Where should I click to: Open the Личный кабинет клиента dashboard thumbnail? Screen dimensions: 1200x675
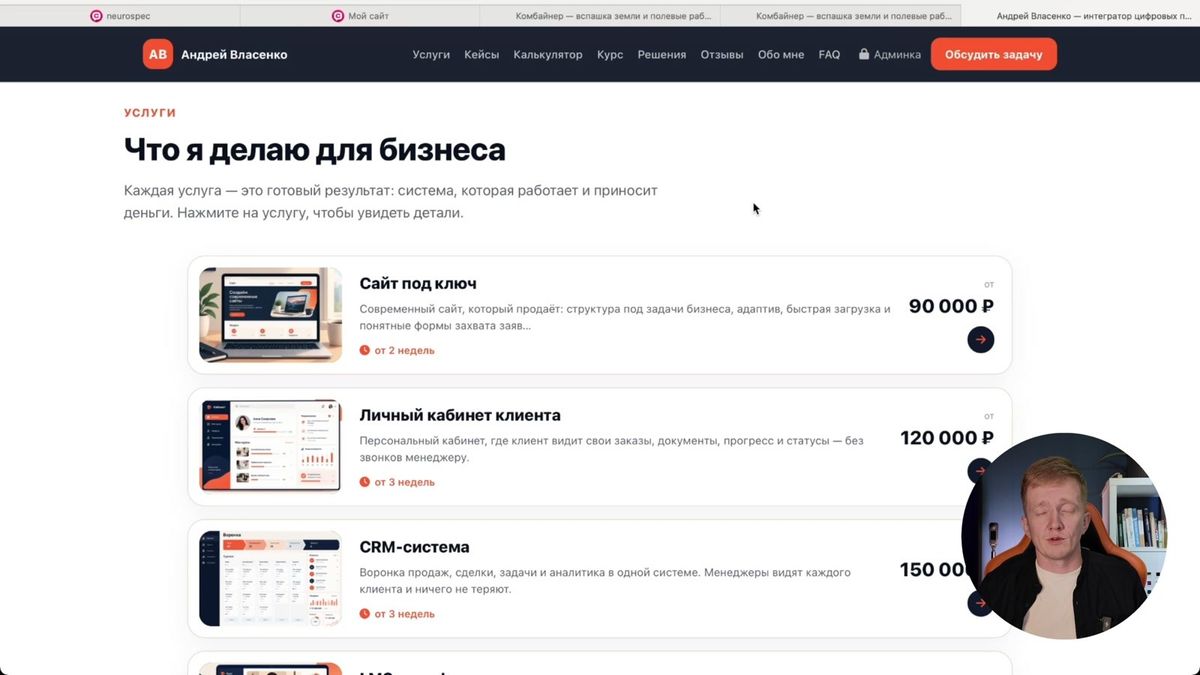point(271,446)
